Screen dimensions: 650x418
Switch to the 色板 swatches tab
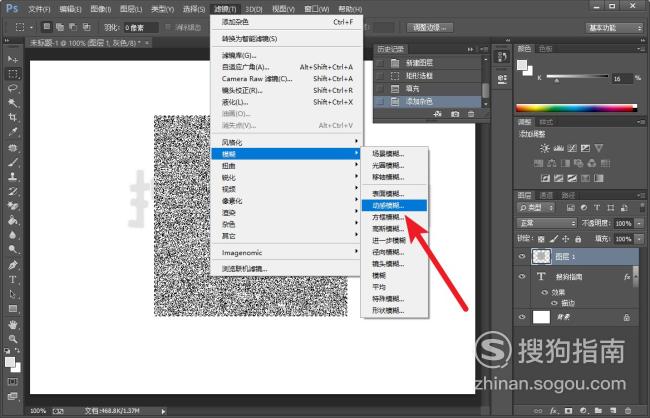point(546,49)
